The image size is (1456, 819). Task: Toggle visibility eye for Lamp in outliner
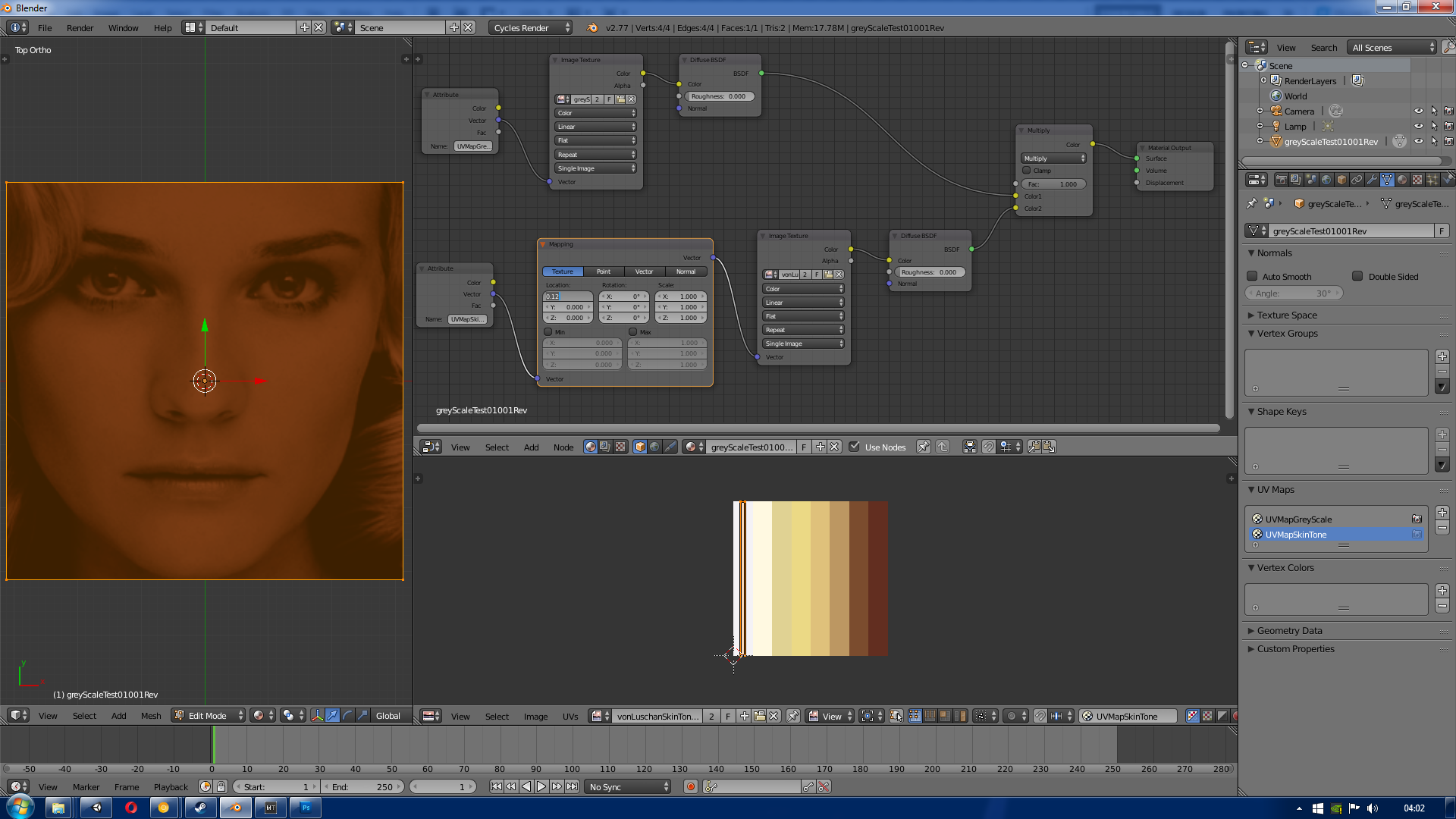1418,126
